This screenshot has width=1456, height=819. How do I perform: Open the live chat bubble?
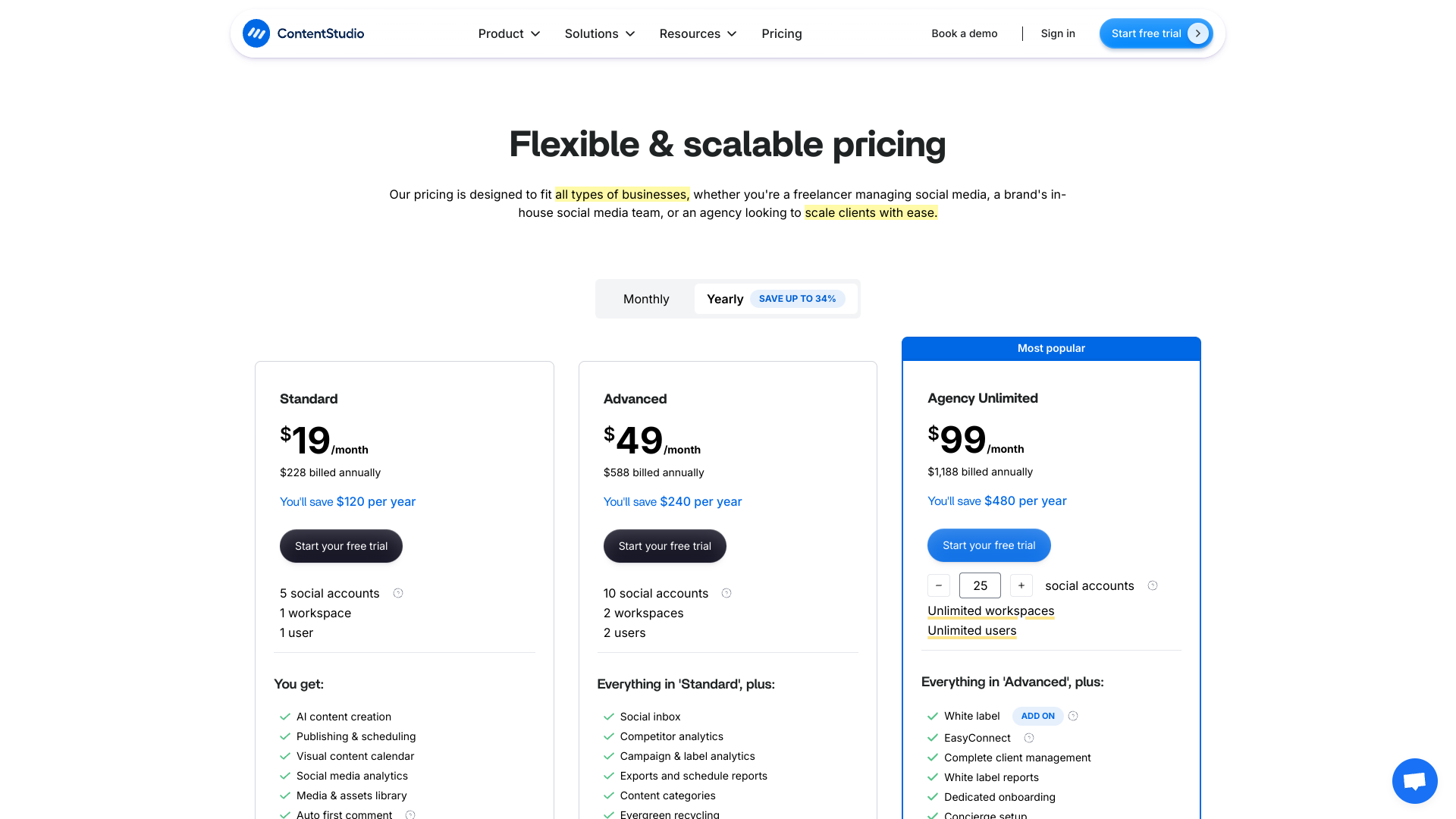point(1414,780)
